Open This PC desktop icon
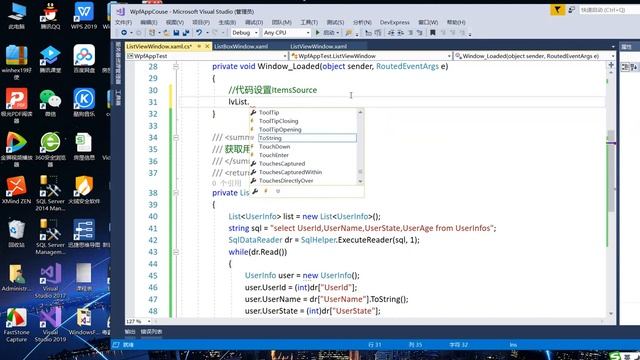Image resolution: width=640 pixels, height=360 pixels. click(16, 16)
